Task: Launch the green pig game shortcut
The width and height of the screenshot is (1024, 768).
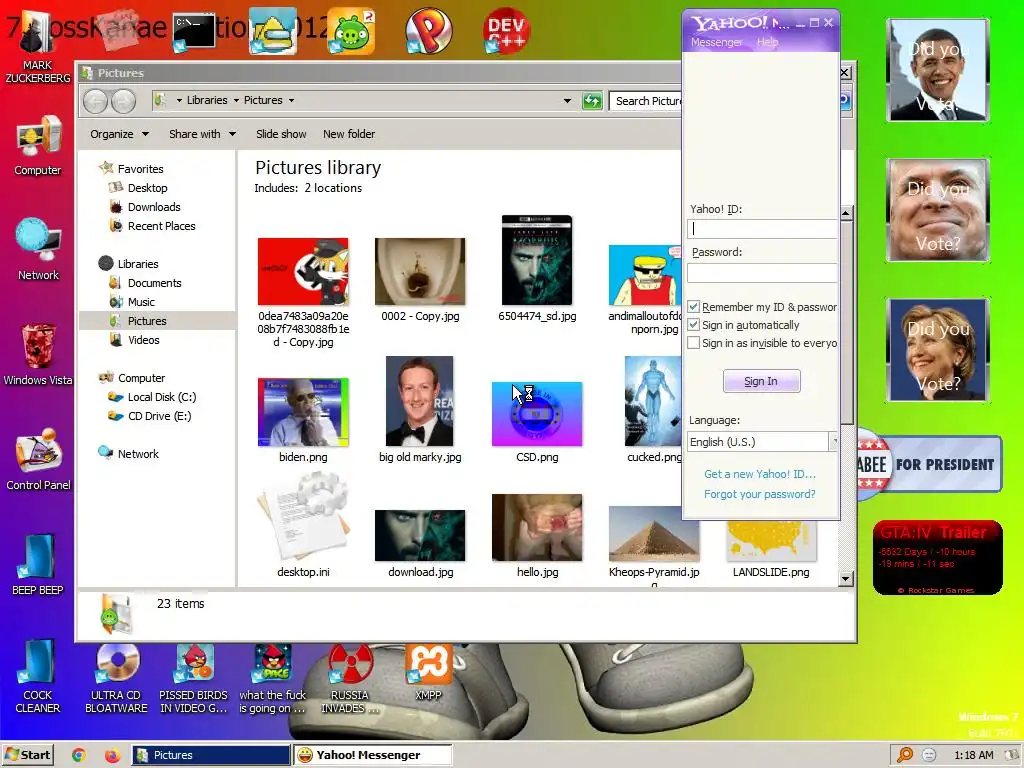Action: pos(351,31)
